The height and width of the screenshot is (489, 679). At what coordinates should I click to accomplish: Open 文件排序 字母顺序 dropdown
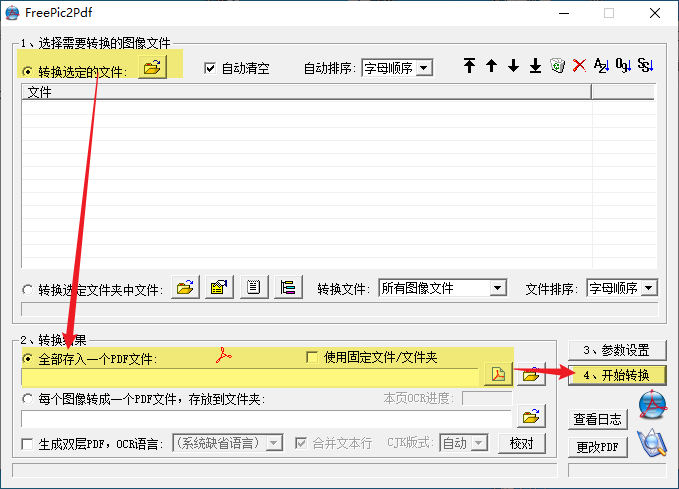649,288
